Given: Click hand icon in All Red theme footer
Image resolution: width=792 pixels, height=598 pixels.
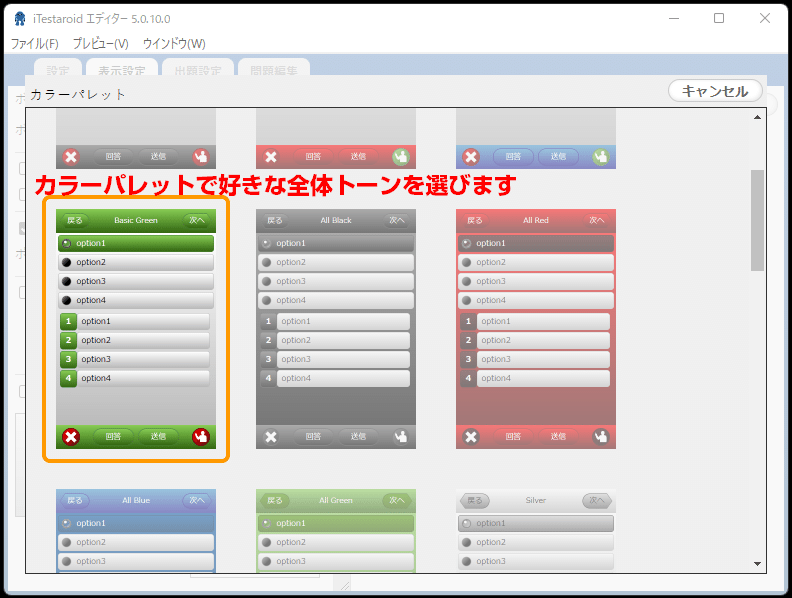Looking at the screenshot, I should [601, 436].
